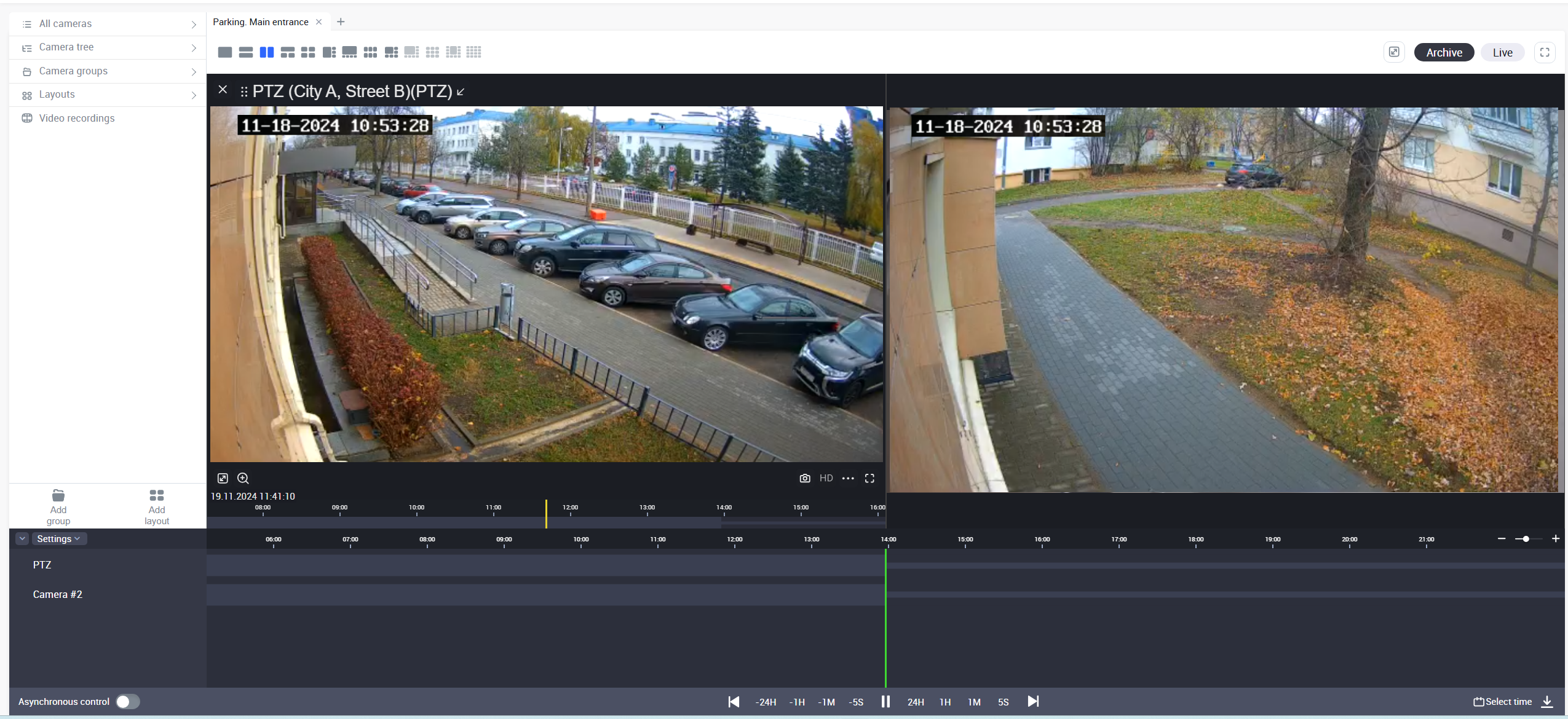The width and height of the screenshot is (1568, 719).
Task: Pause the archive playback
Action: pos(885,702)
